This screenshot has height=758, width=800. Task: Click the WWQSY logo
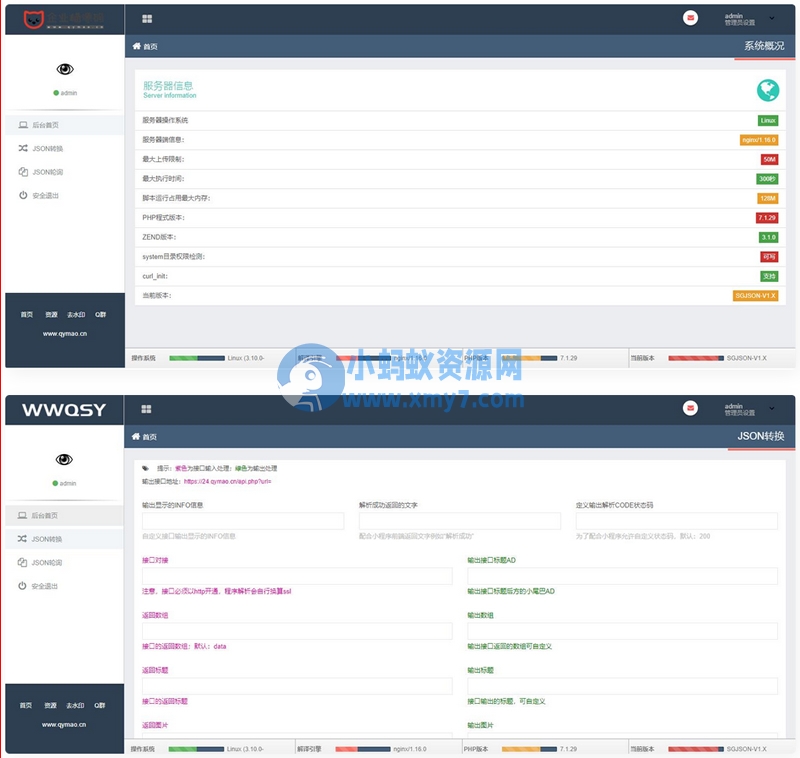tap(64, 410)
